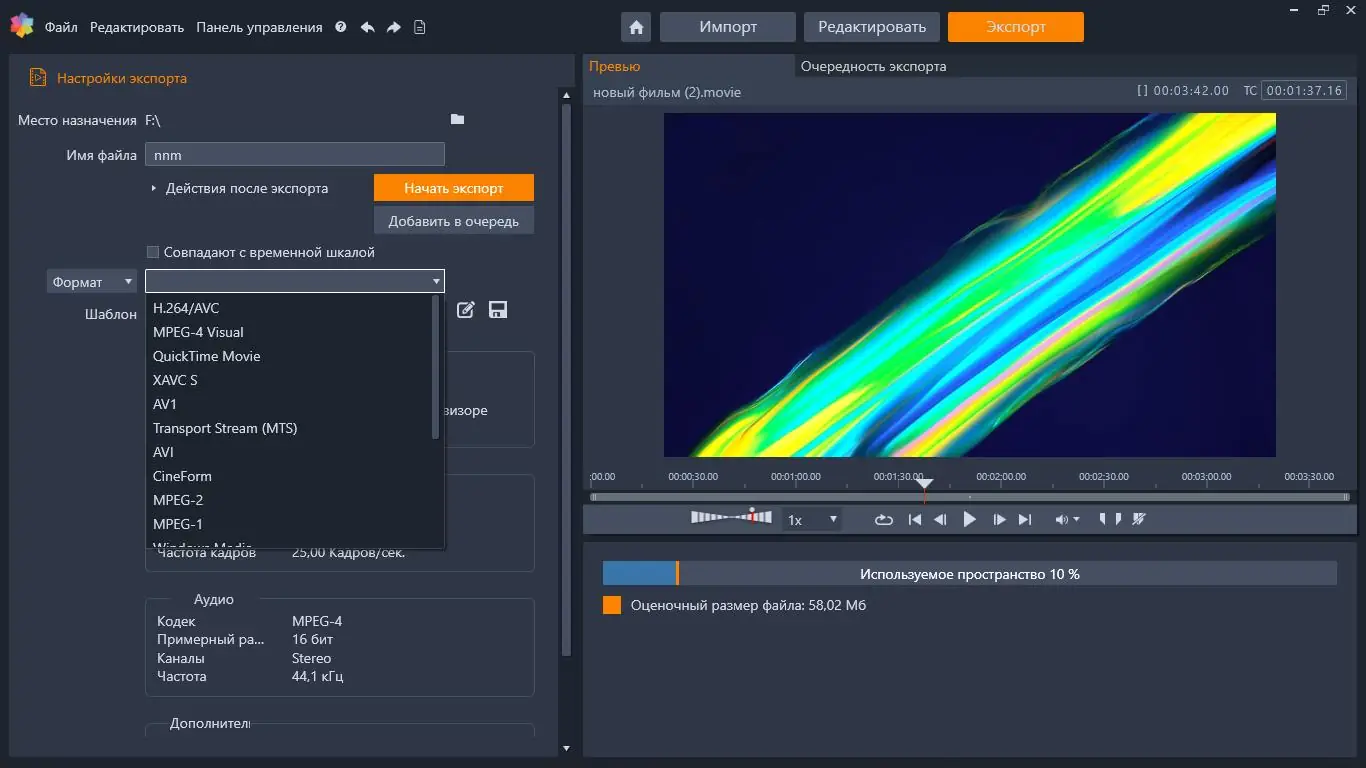This screenshot has width=1366, height=768.
Task: Edit the export preset with the pencil icon
Action: point(465,310)
